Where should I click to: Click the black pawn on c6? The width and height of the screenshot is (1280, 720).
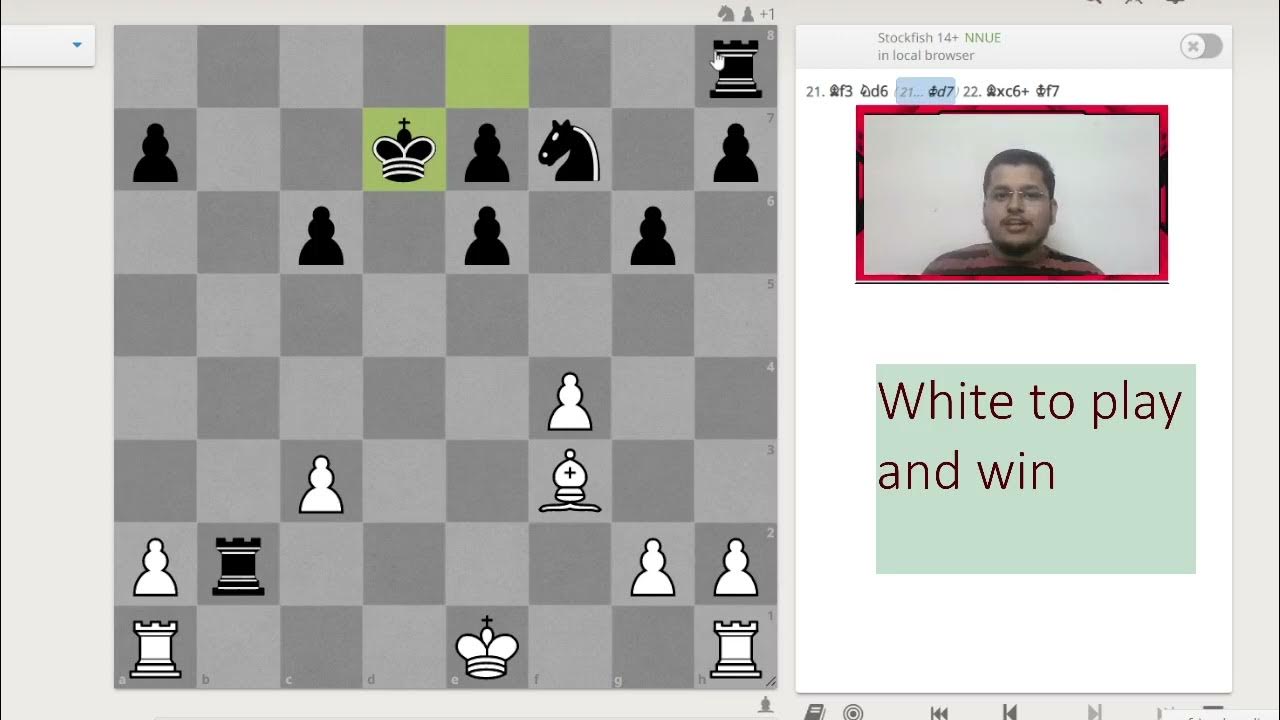pos(321,235)
